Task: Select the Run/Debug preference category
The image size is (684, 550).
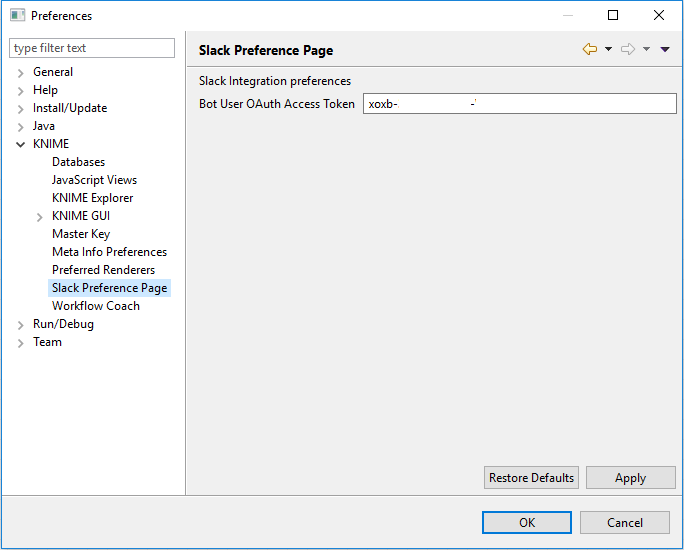Action: [63, 324]
